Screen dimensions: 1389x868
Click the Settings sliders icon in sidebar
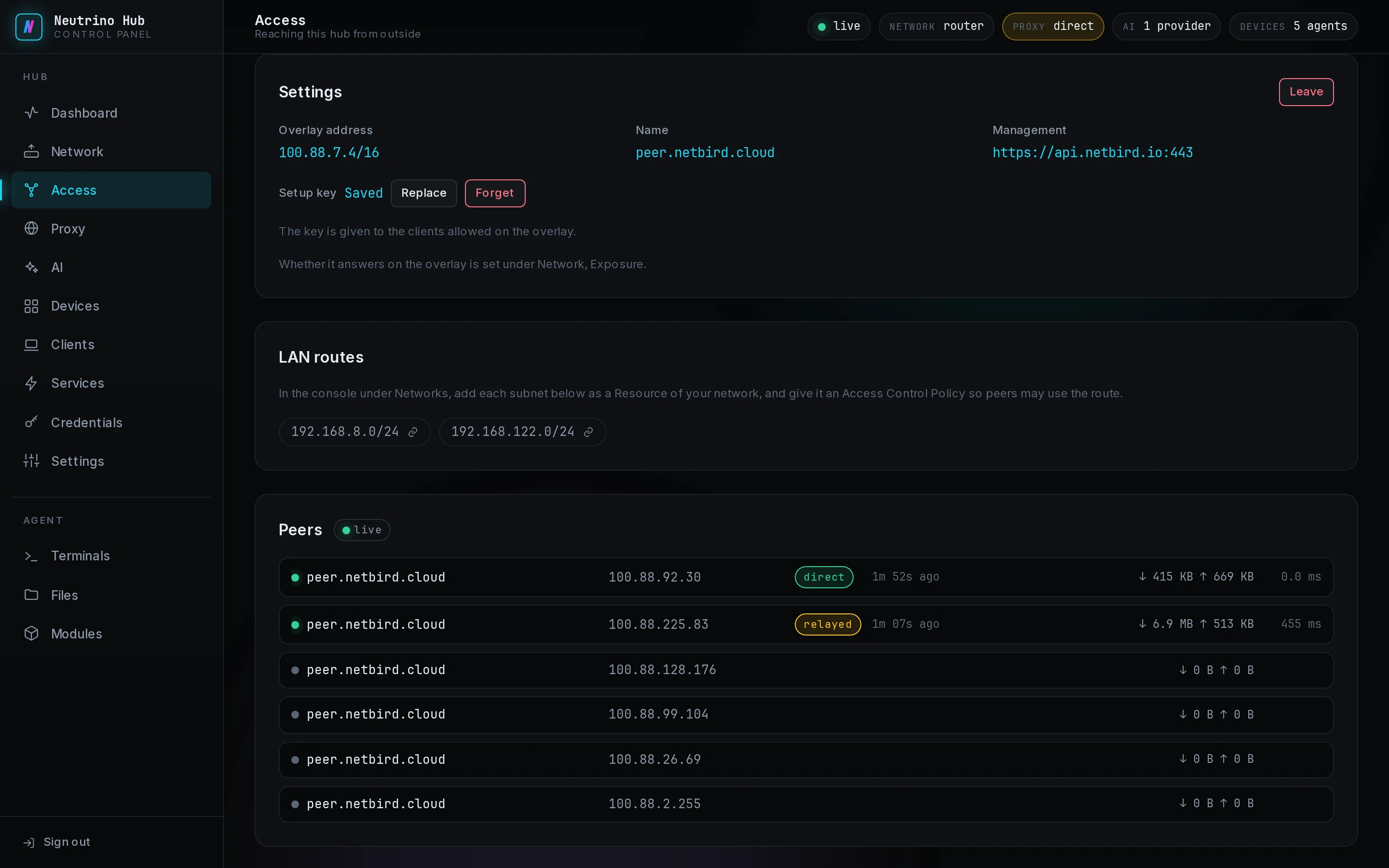[31, 461]
